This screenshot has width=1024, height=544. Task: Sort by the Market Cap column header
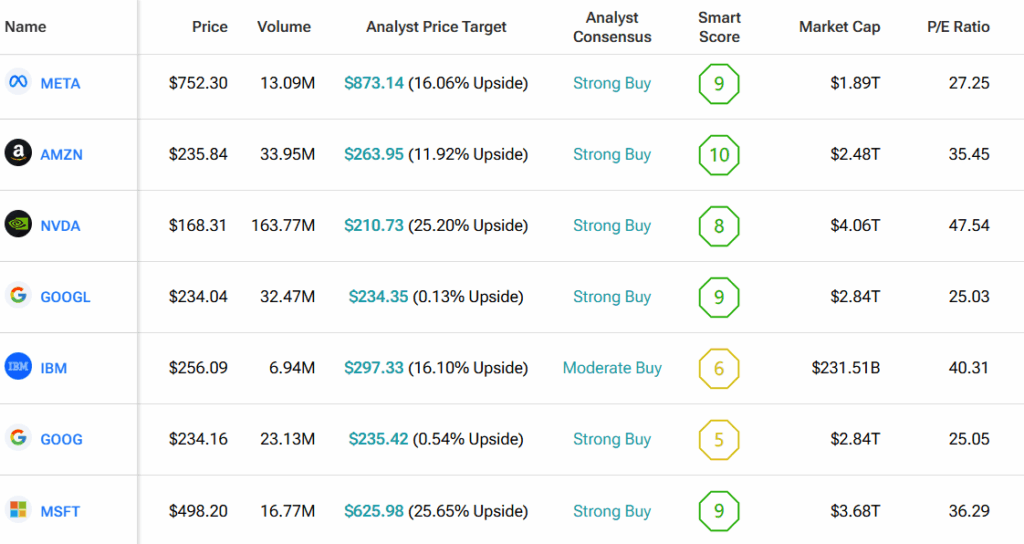point(839,27)
